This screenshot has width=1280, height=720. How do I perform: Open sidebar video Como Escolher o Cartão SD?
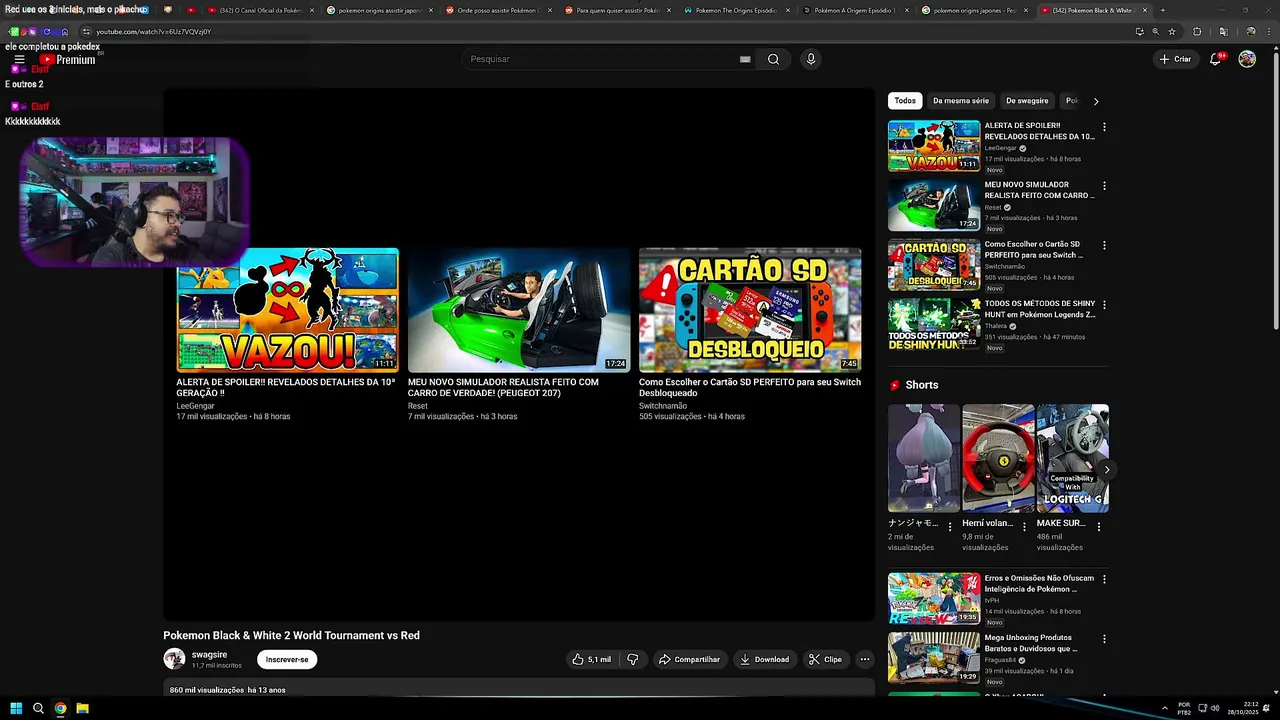pos(934,264)
